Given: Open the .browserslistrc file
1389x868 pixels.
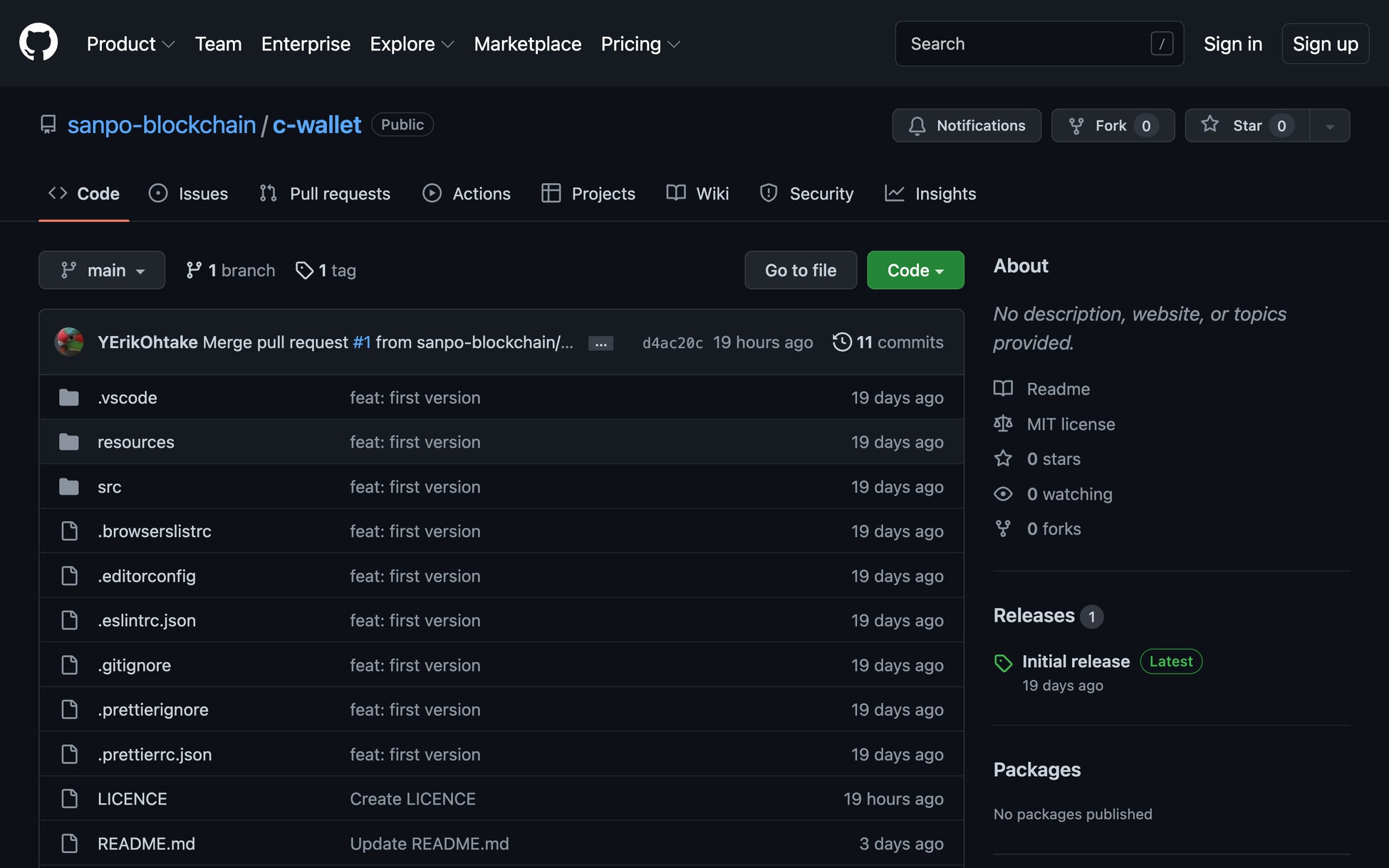Looking at the screenshot, I should [x=155, y=531].
